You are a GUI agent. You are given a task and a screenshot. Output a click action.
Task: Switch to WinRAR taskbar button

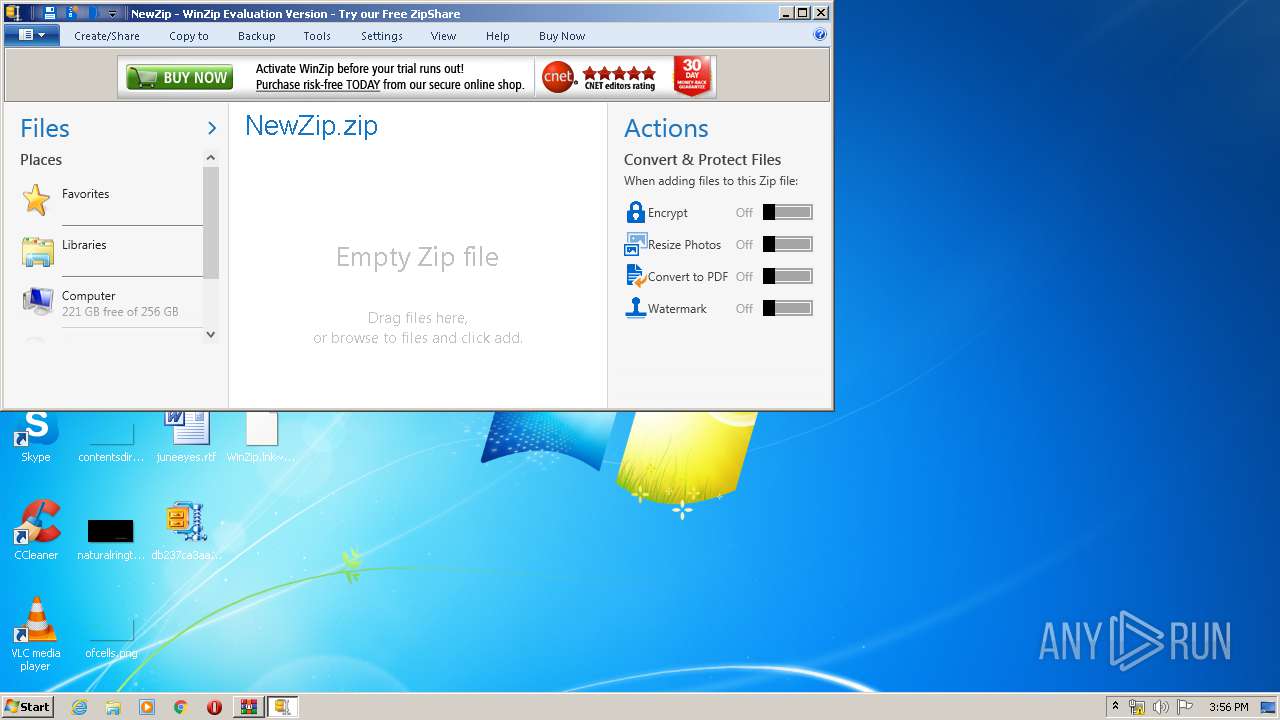248,707
